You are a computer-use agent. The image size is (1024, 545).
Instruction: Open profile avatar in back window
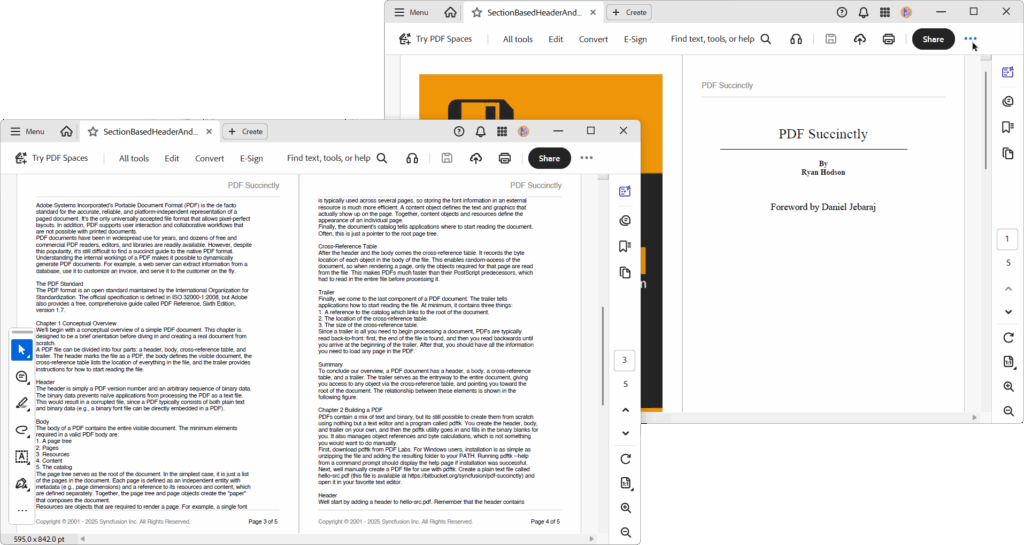[x=906, y=12]
